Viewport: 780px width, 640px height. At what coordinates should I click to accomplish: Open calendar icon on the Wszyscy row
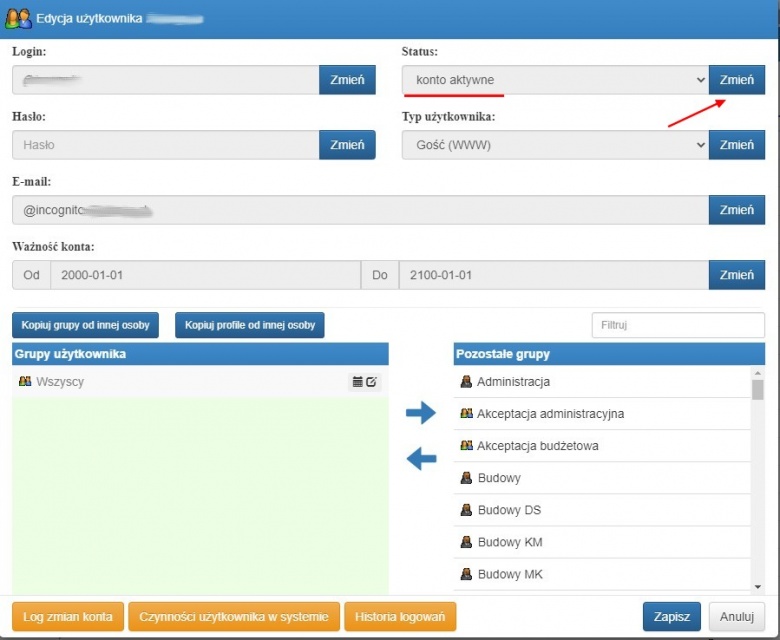click(x=357, y=382)
